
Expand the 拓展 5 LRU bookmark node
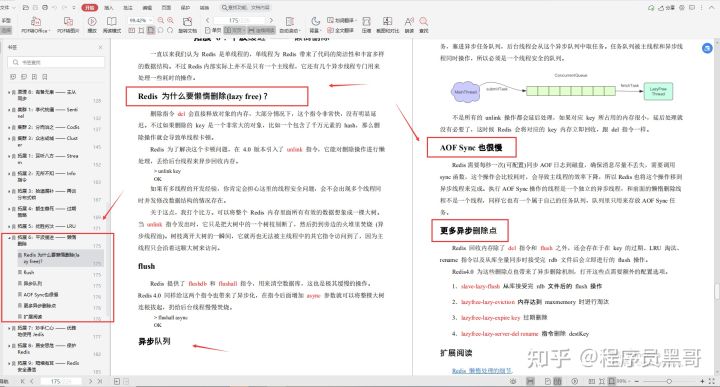point(9,226)
